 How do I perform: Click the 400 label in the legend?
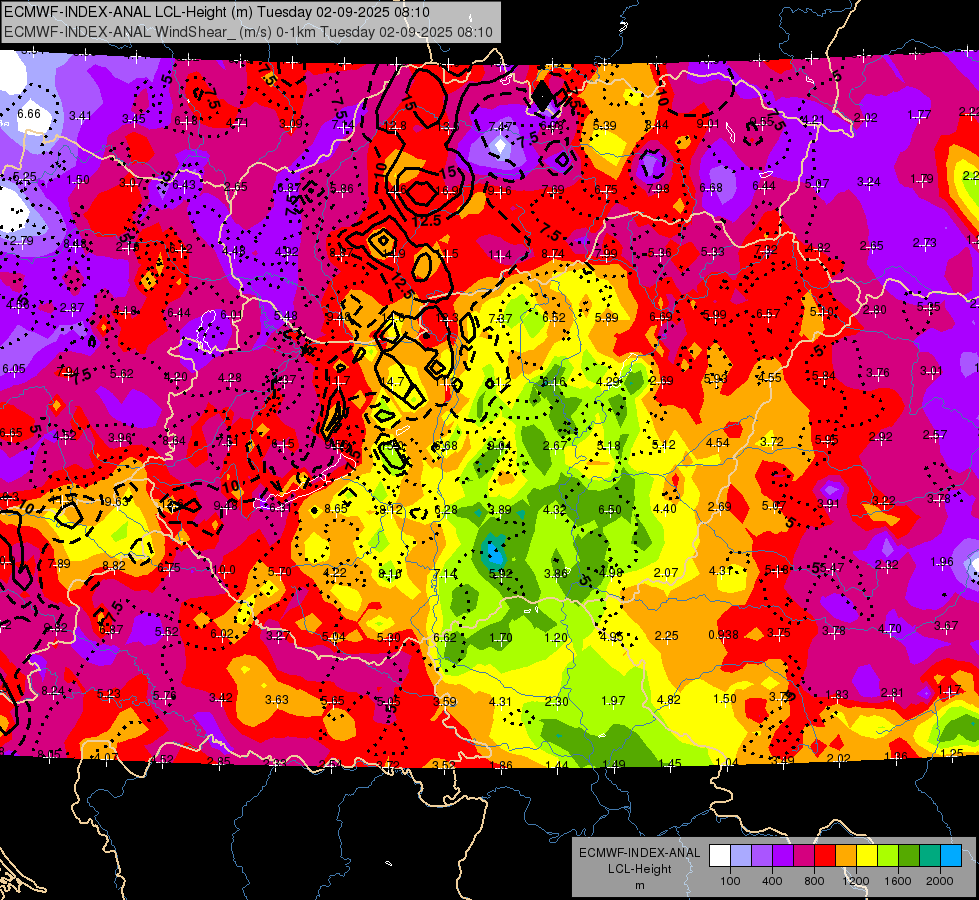coord(772,881)
